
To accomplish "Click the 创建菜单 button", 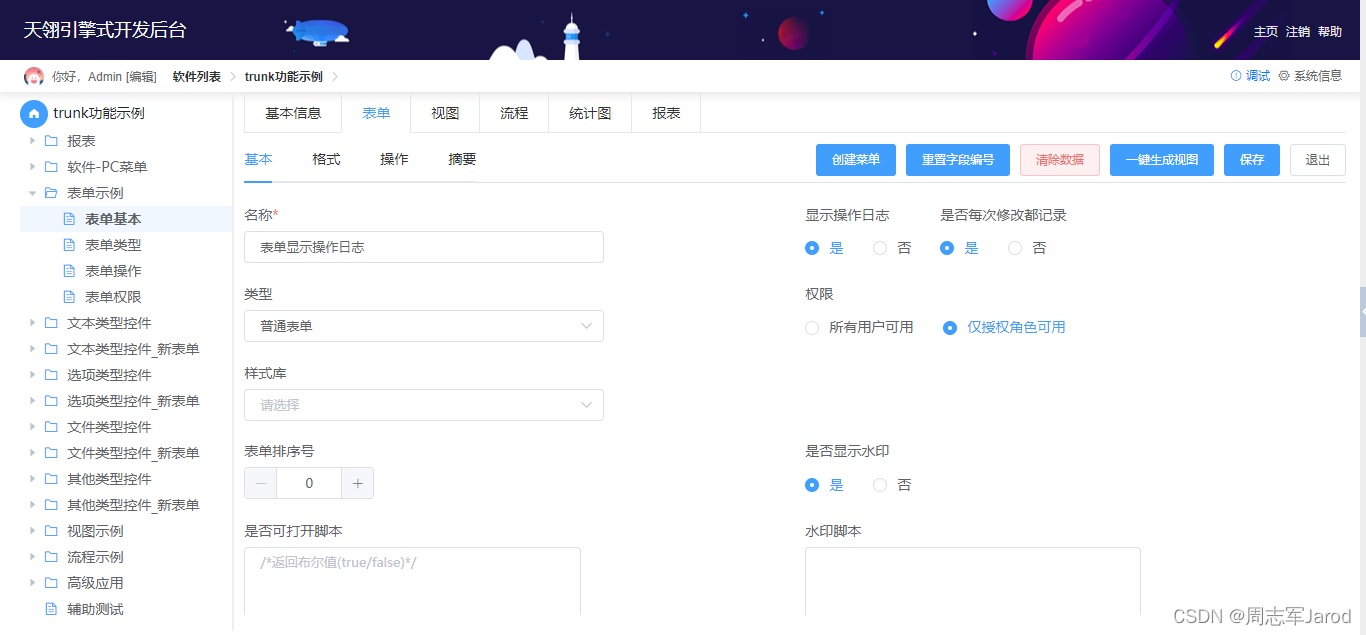I will (x=856, y=160).
